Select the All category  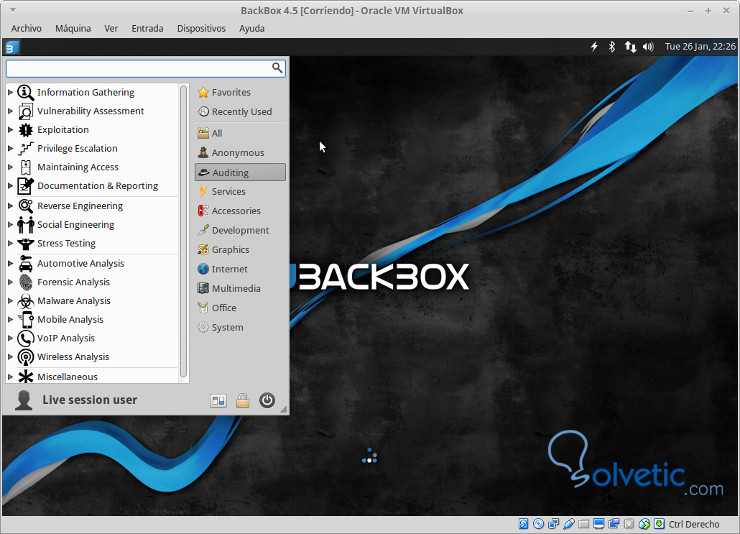click(x=240, y=133)
